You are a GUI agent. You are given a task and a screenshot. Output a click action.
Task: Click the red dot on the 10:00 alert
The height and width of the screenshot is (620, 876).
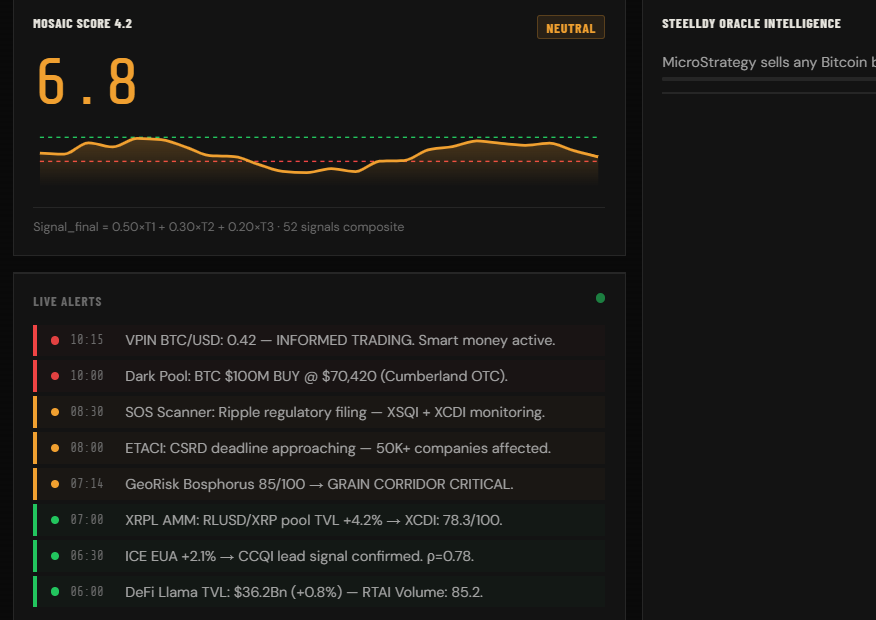[x=55, y=376]
